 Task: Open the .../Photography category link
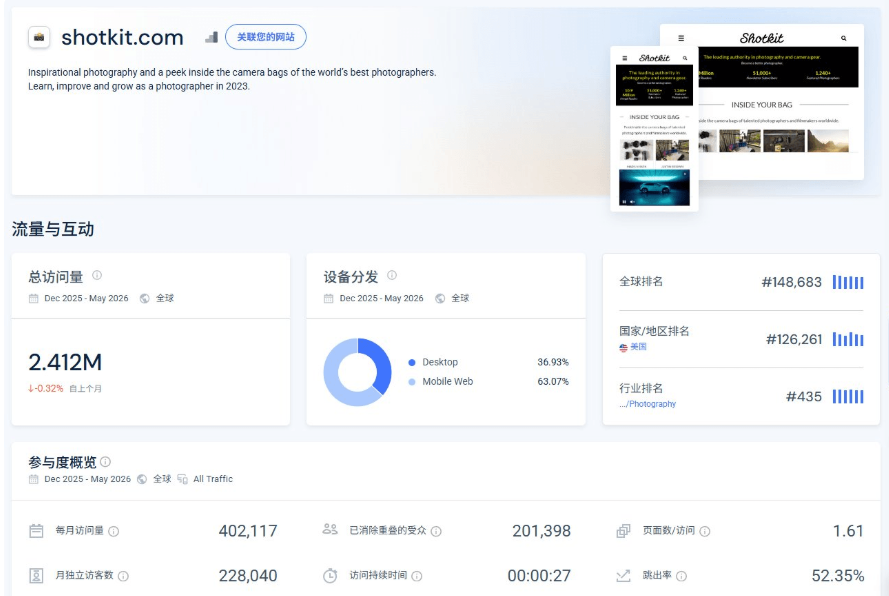(x=647, y=404)
